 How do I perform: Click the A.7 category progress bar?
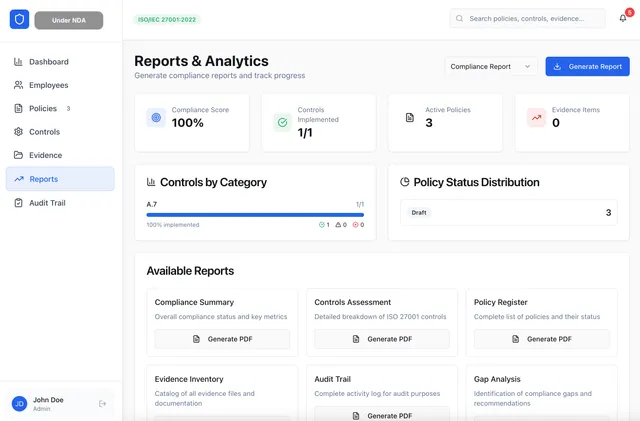255,214
